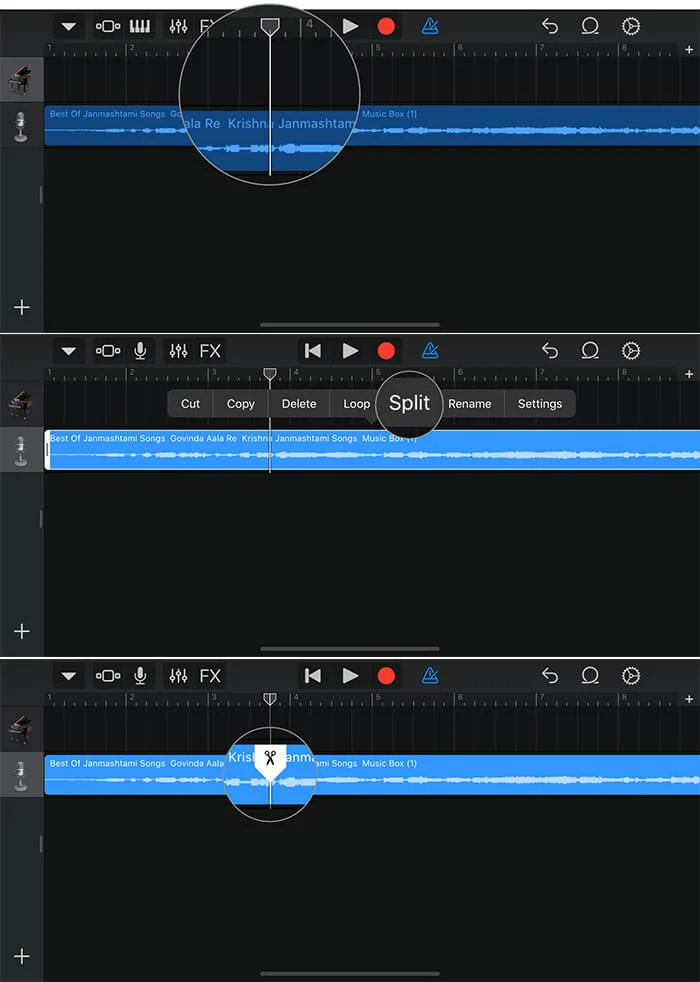Choose Loop from region menu
The image size is (700, 982).
[356, 404]
